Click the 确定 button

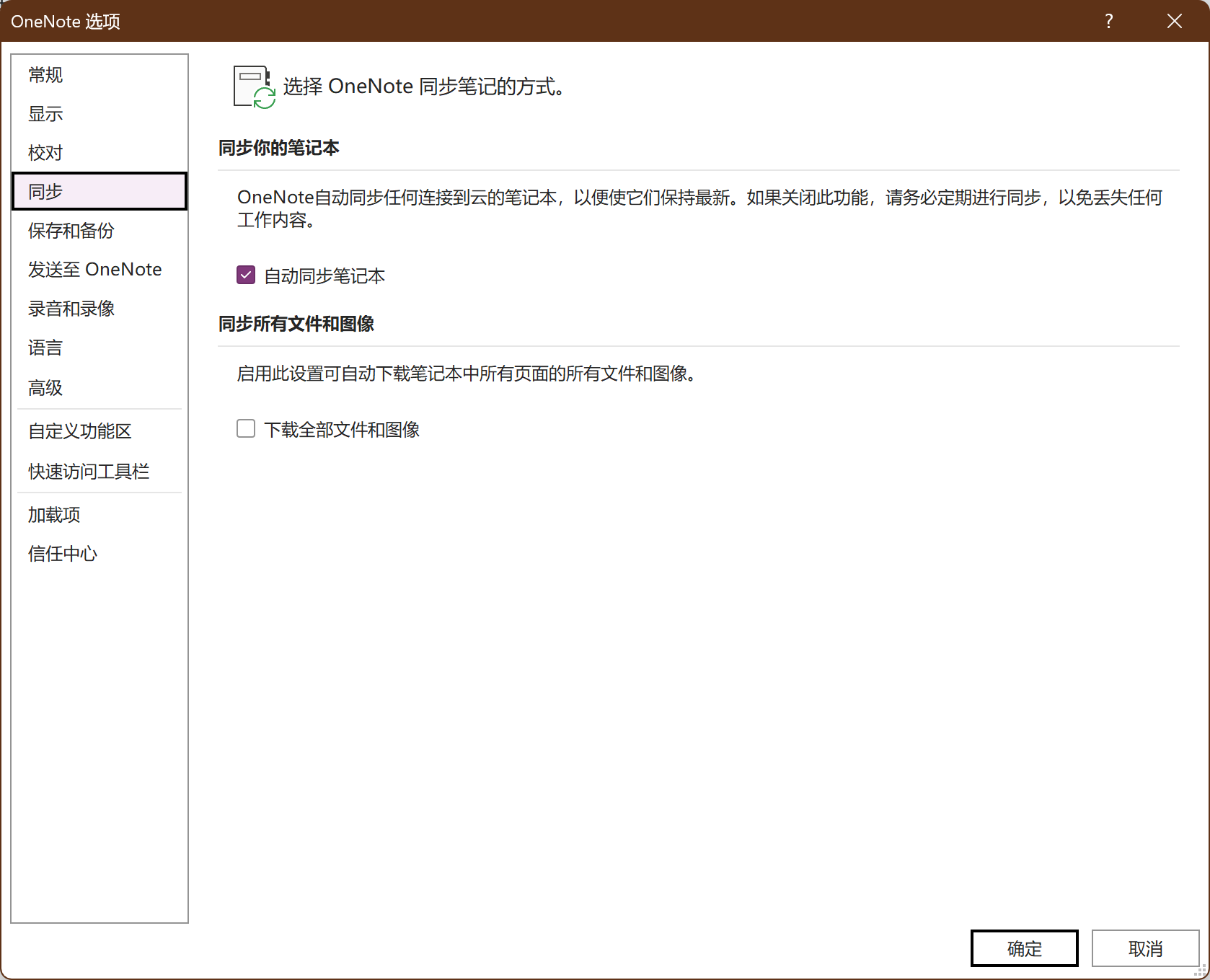point(1025,948)
